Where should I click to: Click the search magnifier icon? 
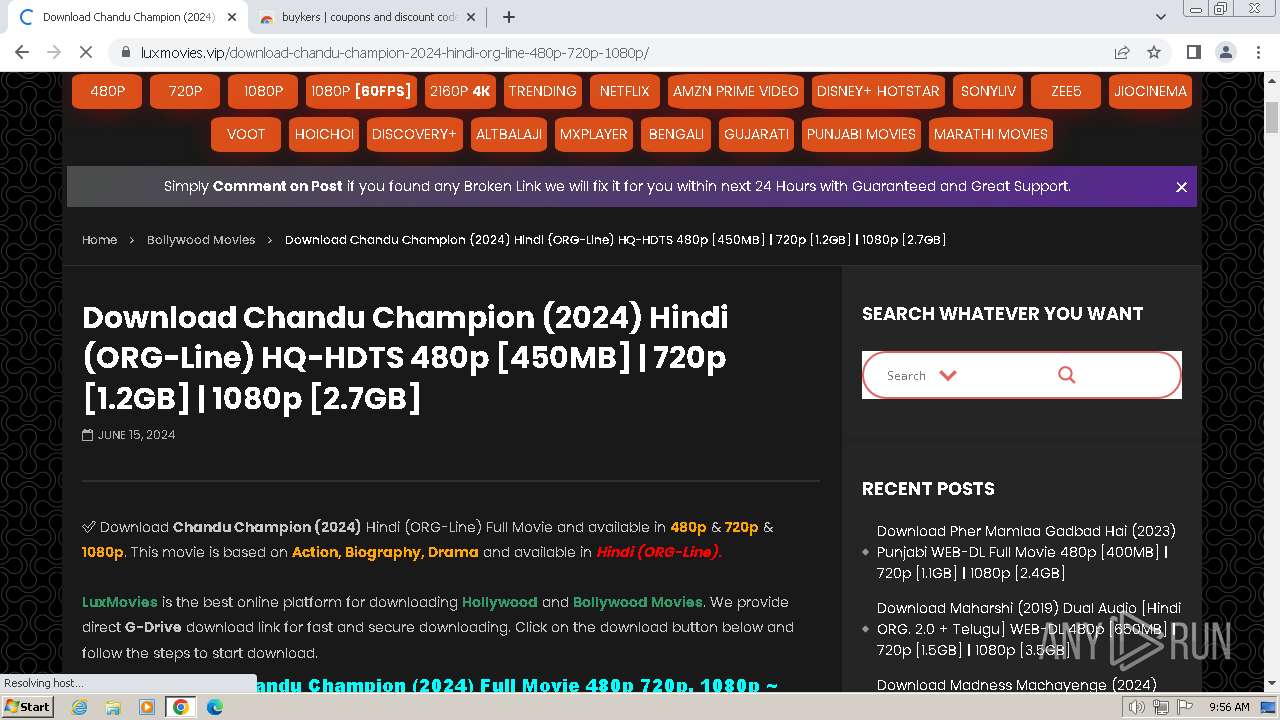[x=1066, y=375]
